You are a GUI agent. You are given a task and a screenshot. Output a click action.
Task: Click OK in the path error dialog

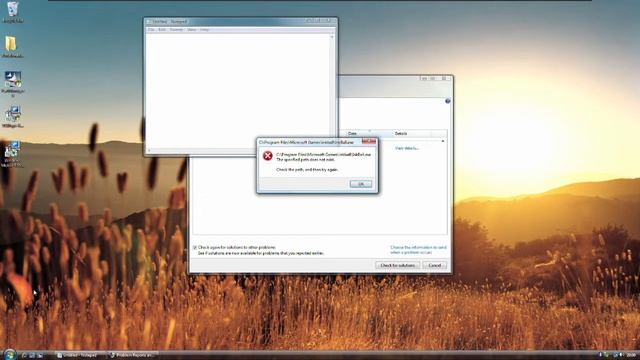tap(361, 184)
